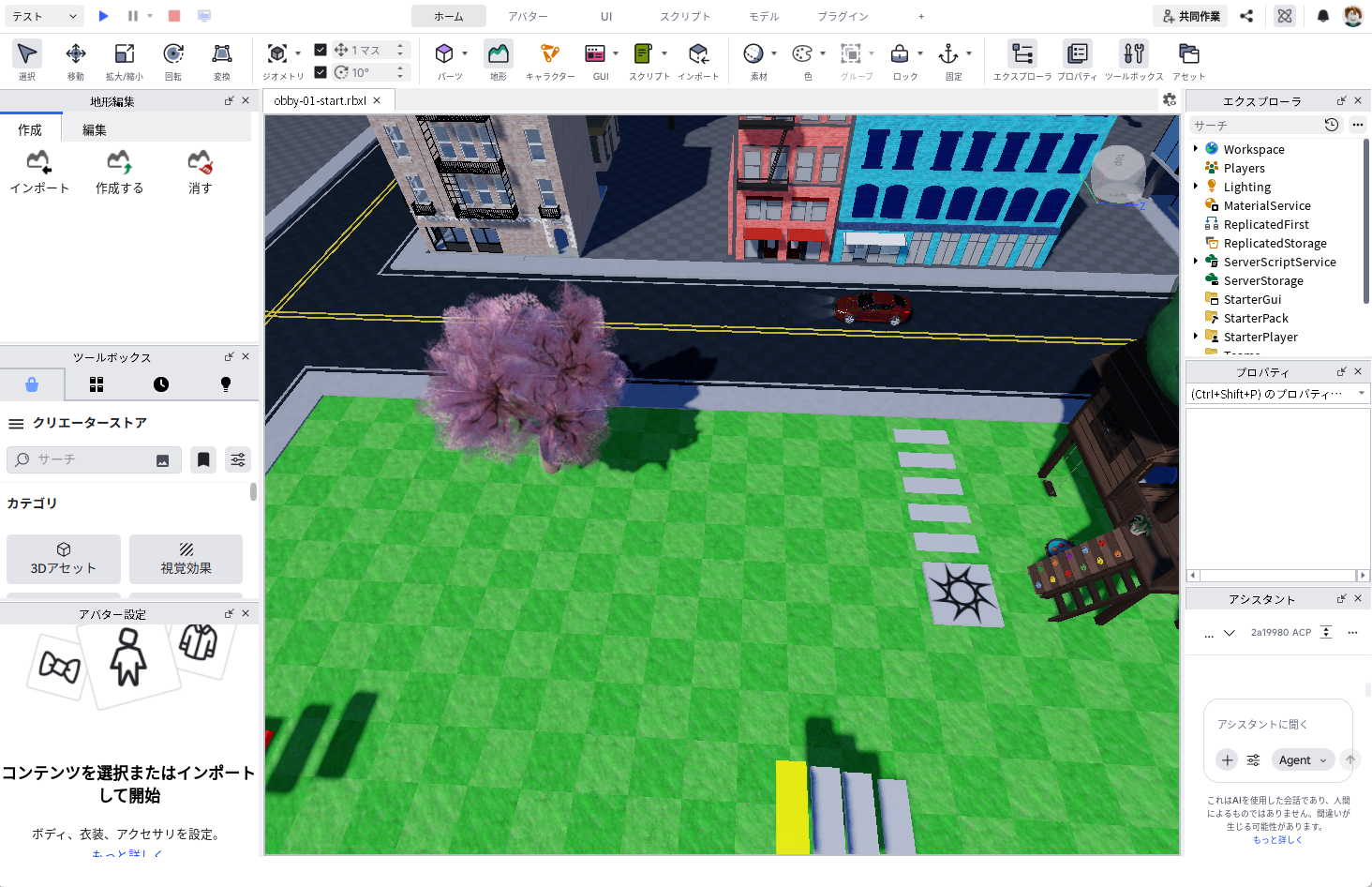
Task: Switch to the アバター ribbon tab
Action: point(528,16)
